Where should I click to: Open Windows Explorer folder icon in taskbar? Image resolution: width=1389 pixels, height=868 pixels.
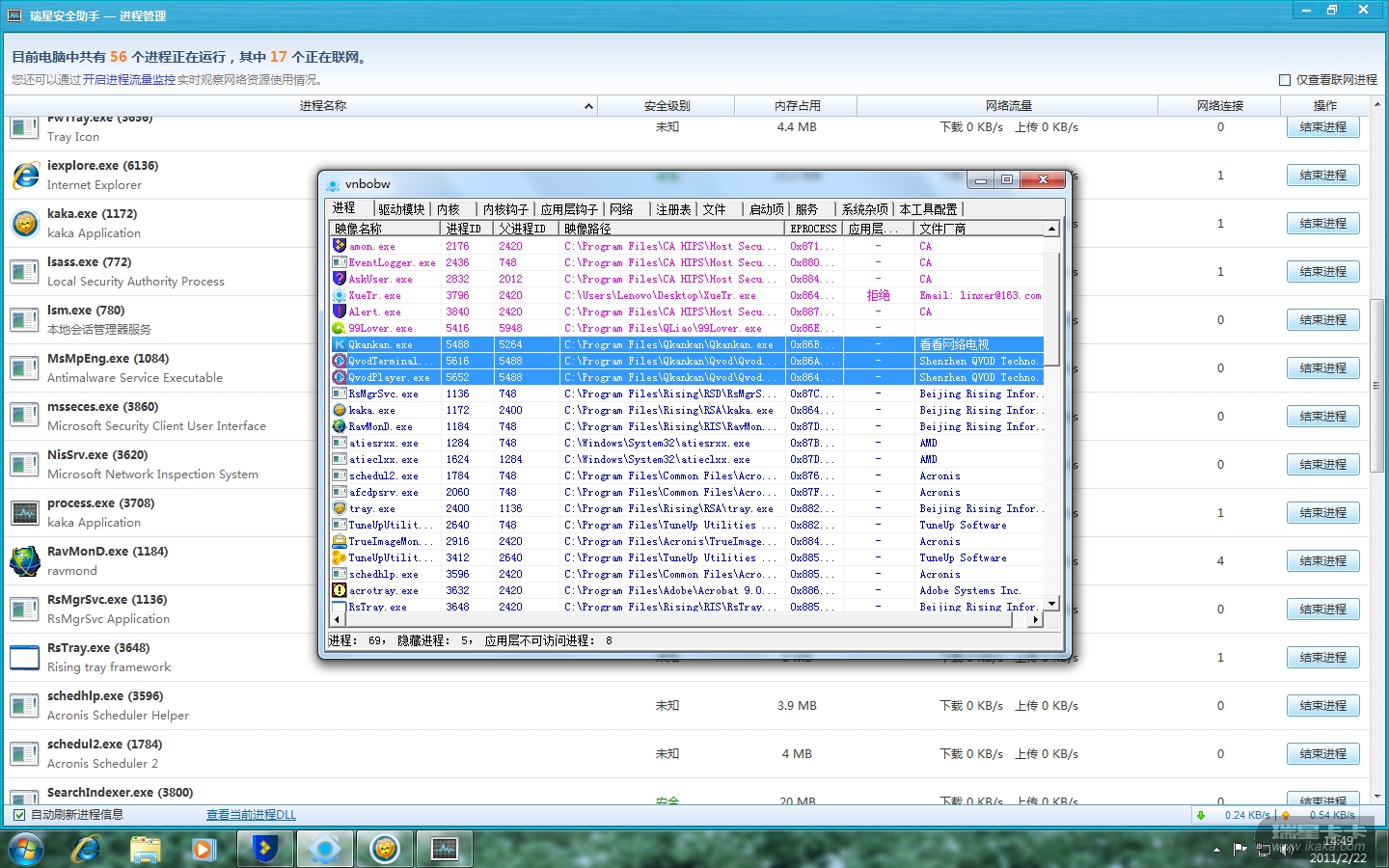(145, 849)
